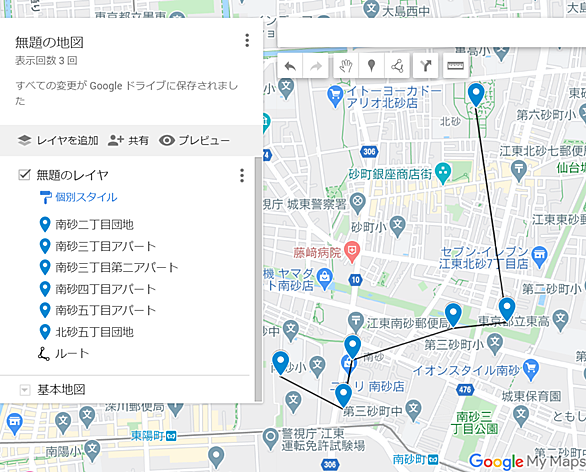The width and height of the screenshot is (586, 472).
Task: Click the 城東警察署 police marker
Action: (x=358, y=203)
